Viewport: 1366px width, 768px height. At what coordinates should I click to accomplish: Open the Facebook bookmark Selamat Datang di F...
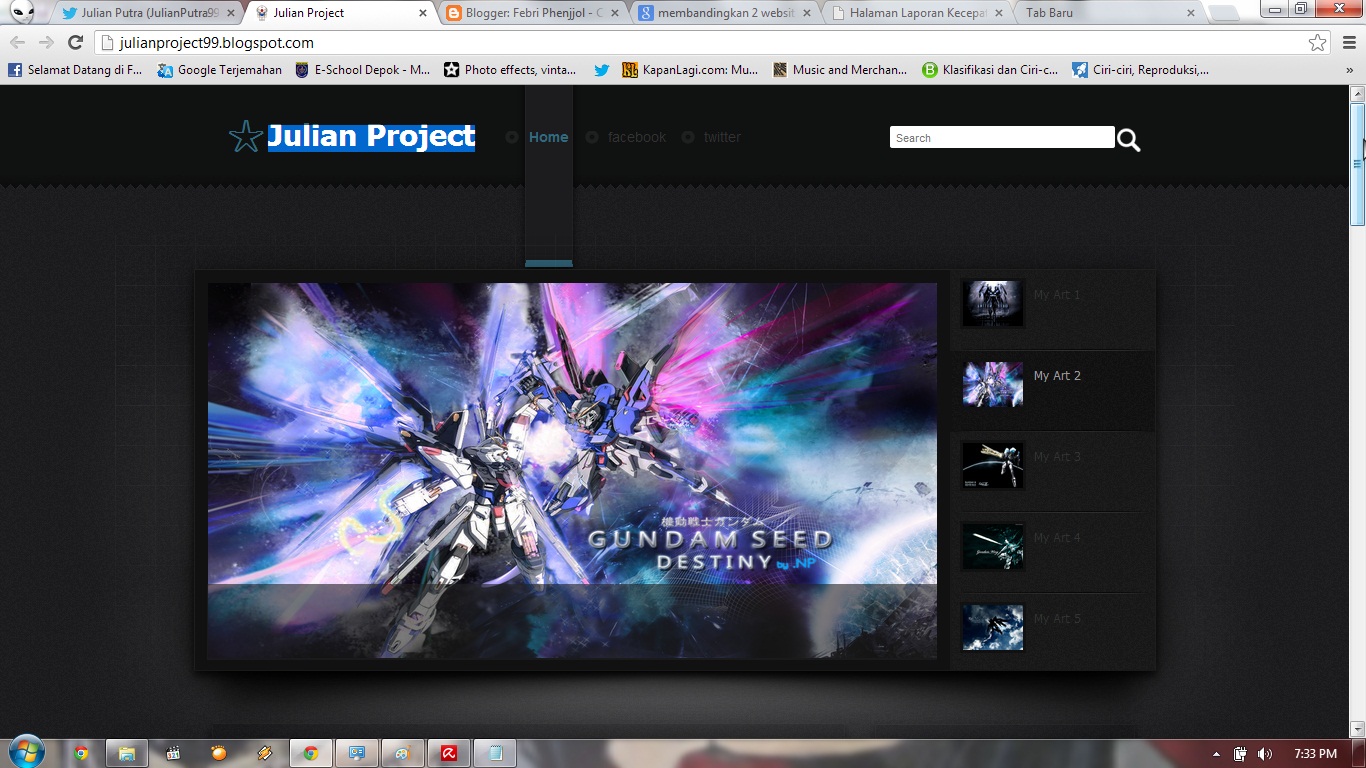tap(75, 70)
